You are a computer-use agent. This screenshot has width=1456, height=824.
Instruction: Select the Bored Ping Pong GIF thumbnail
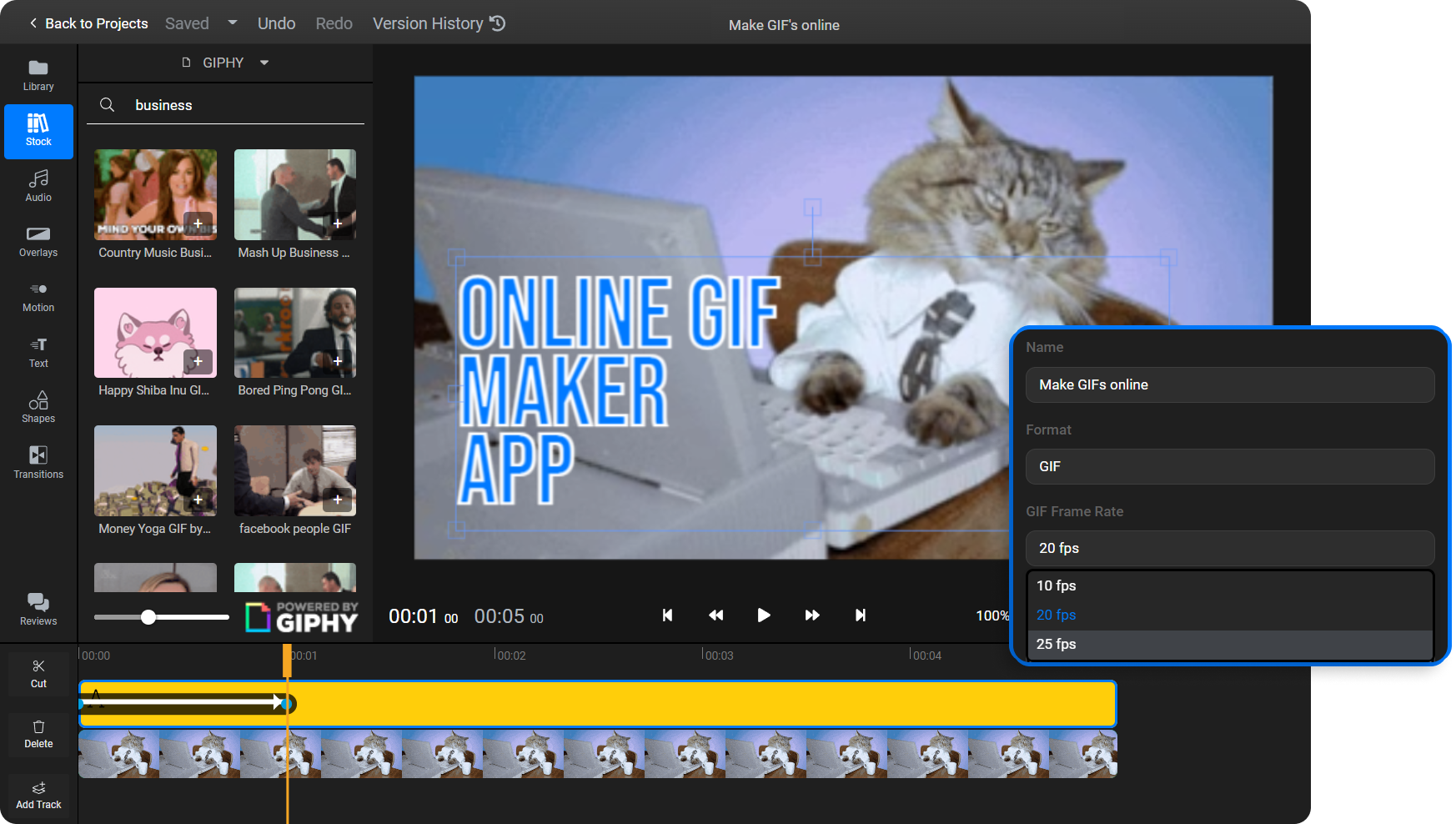point(294,333)
